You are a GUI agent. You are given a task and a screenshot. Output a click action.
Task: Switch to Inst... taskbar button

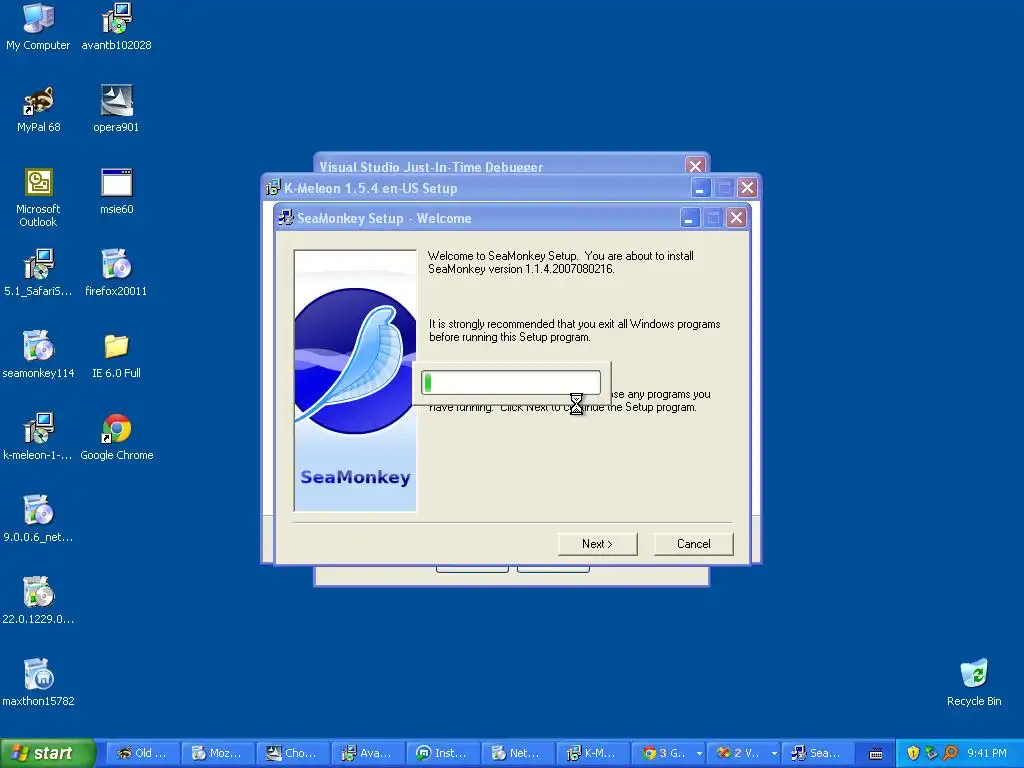pos(442,753)
